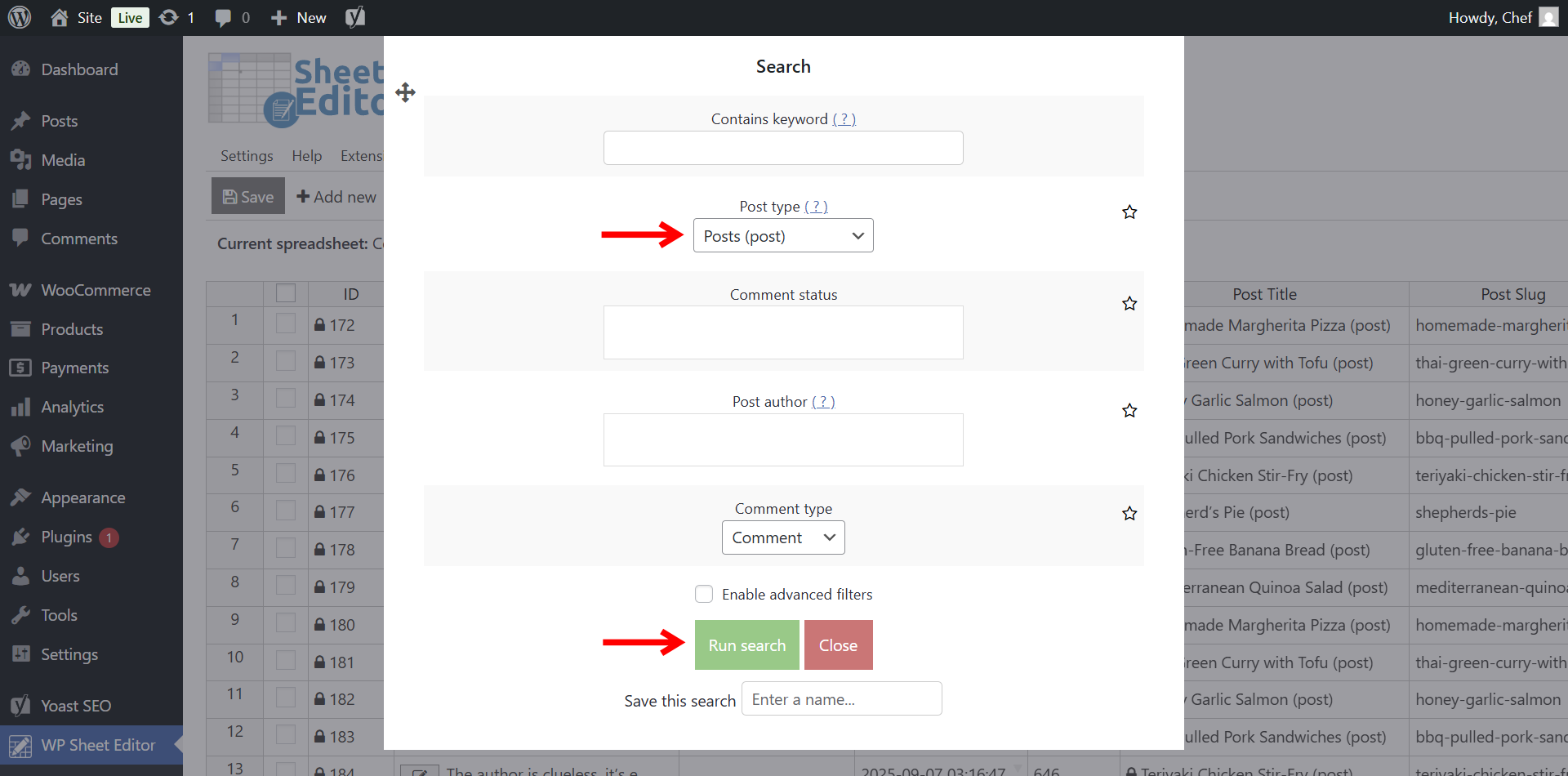
Task: Click the Post Title column header
Action: pyautogui.click(x=1265, y=294)
